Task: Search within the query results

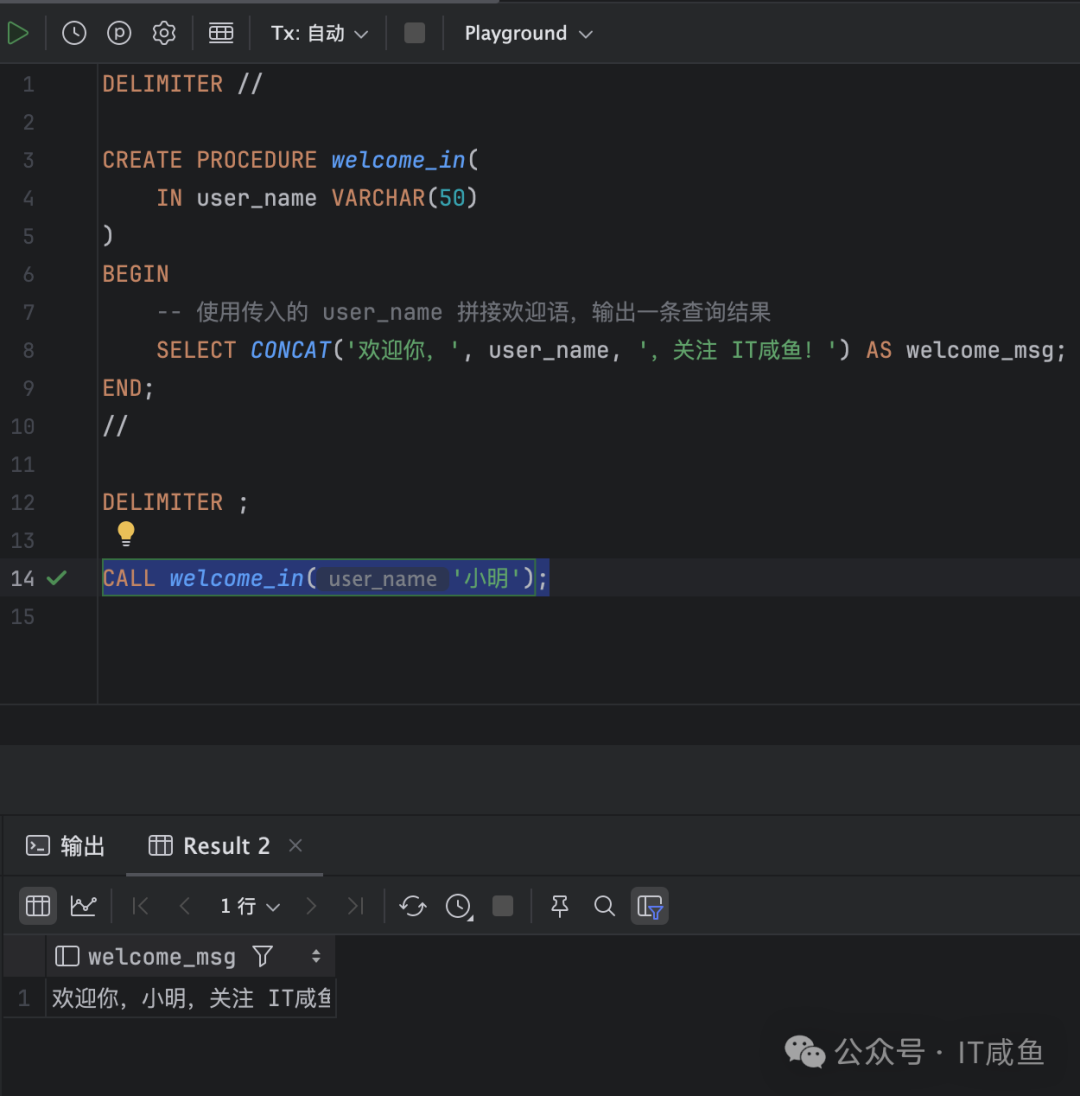Action: pyautogui.click(x=604, y=906)
